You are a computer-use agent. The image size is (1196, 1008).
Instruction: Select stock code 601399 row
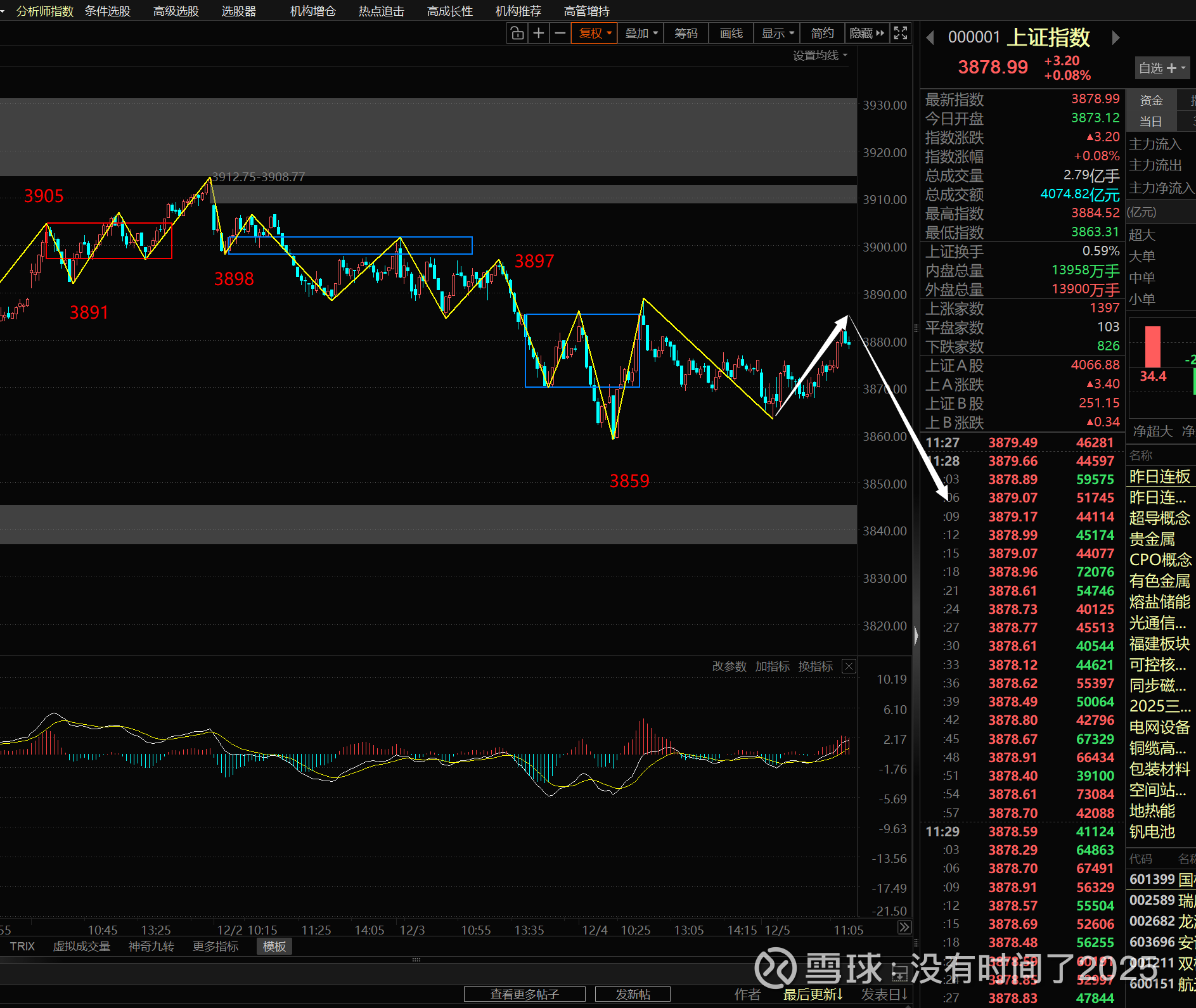pos(1161,879)
